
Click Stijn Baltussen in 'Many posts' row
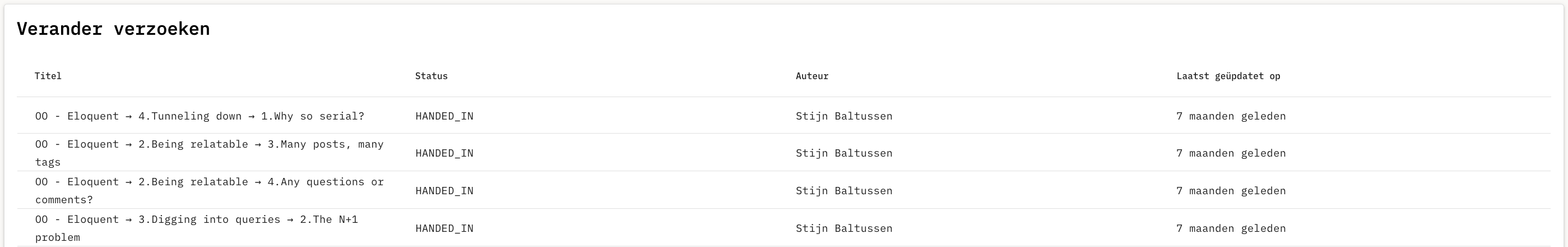[845, 153]
